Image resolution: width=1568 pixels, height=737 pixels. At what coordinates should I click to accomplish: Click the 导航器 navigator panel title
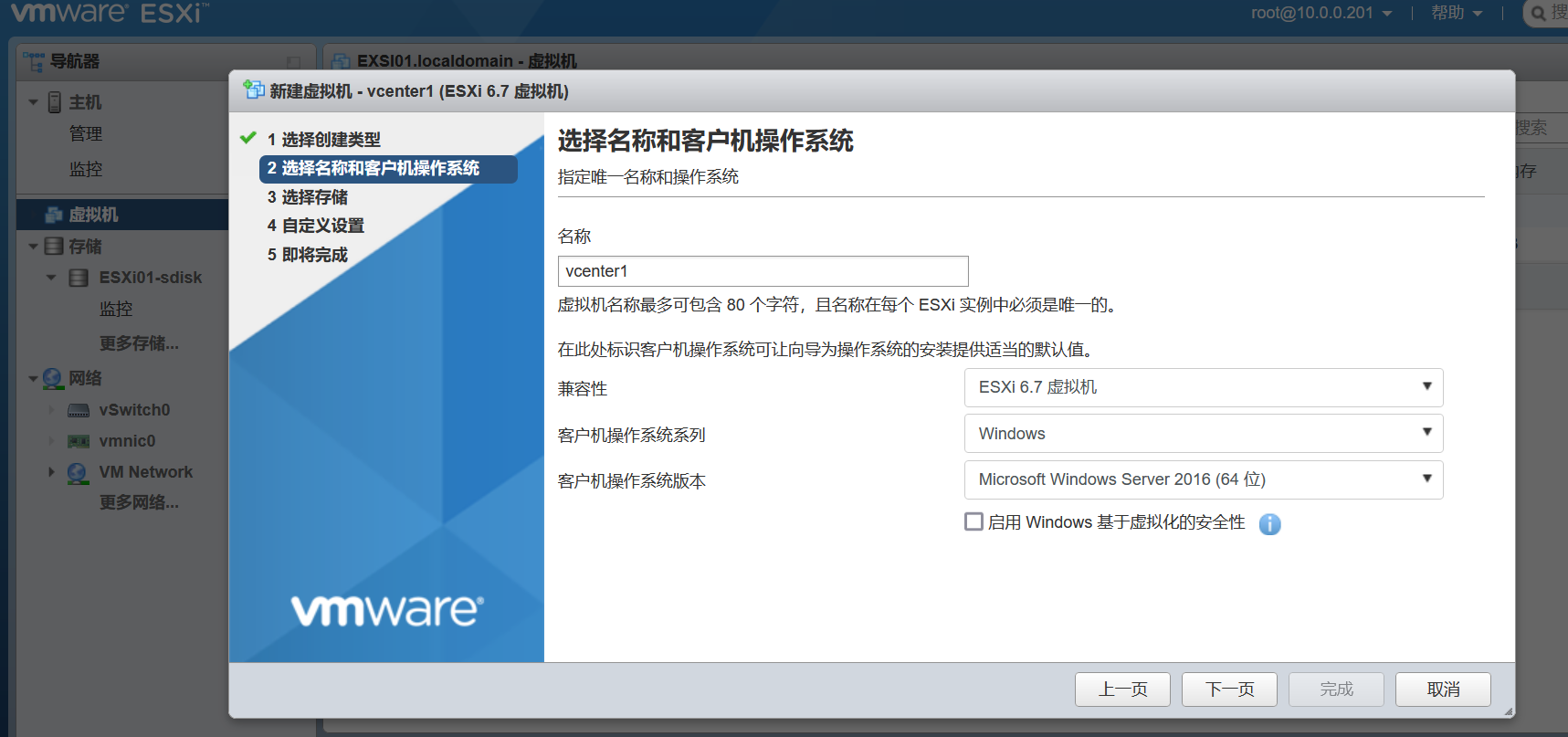tap(75, 61)
